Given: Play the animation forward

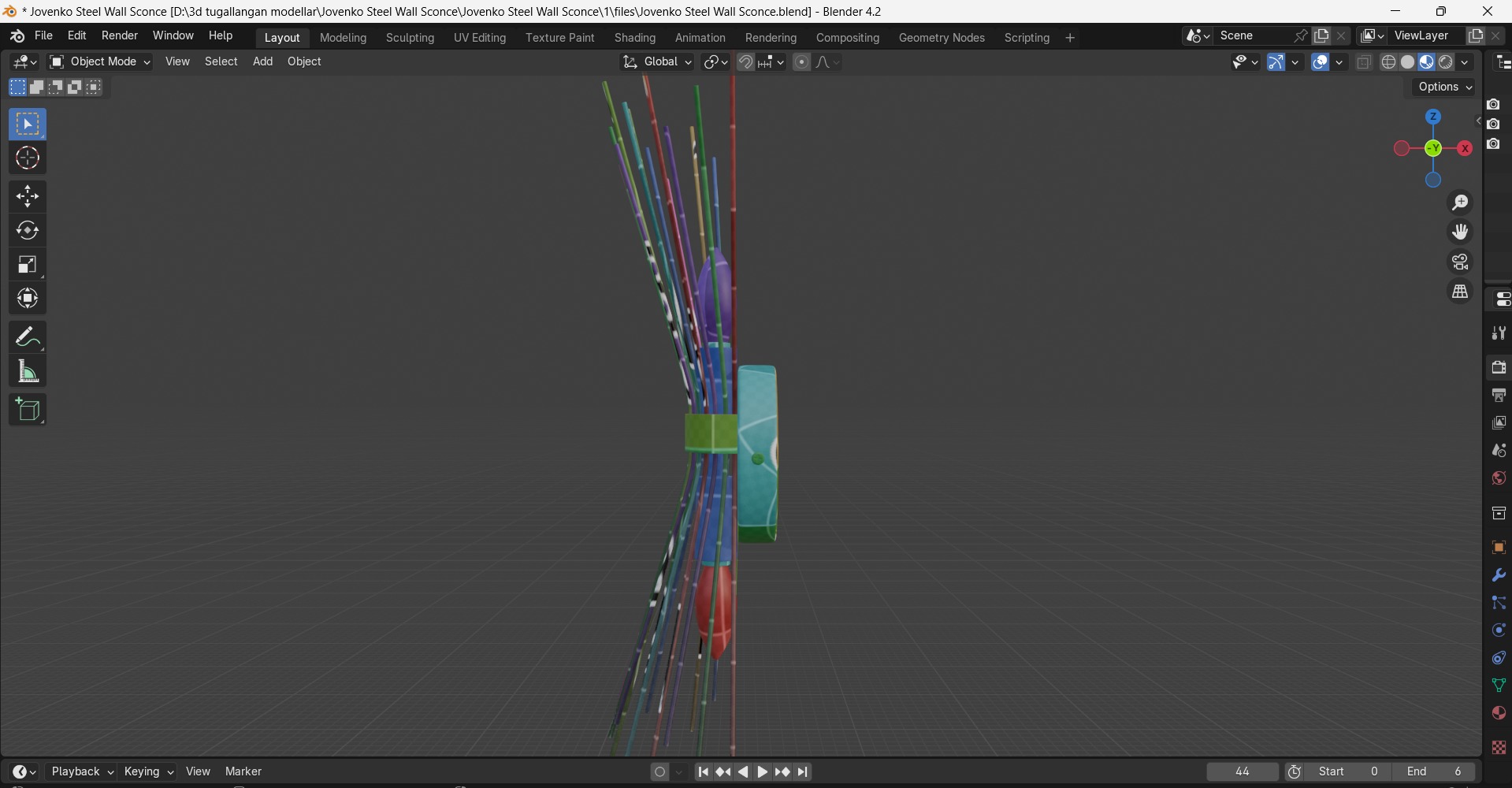Looking at the screenshot, I should [763, 772].
